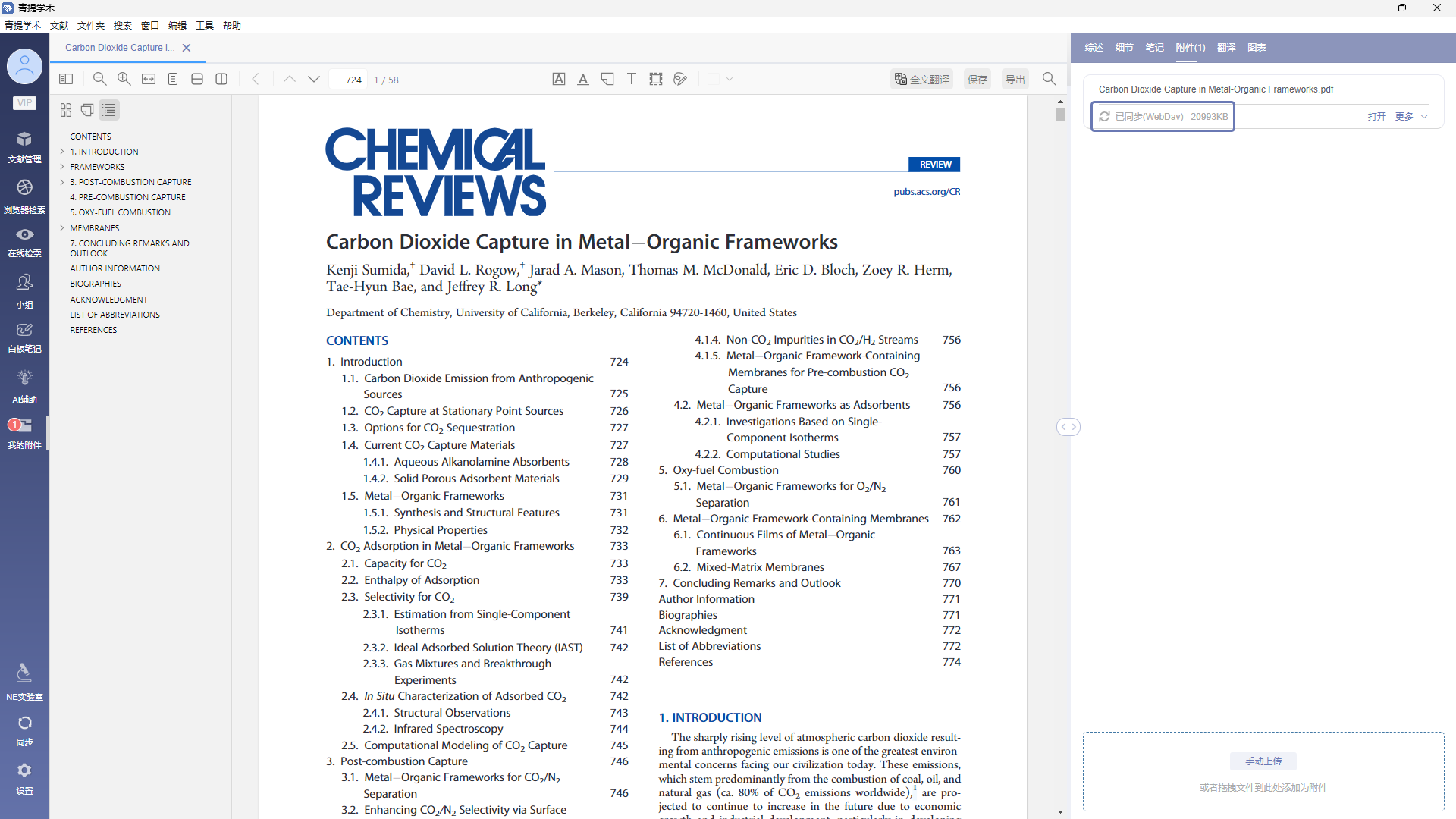Open the search magnifier in PDF toolbar
This screenshot has height=819, width=1456.
point(1050,79)
